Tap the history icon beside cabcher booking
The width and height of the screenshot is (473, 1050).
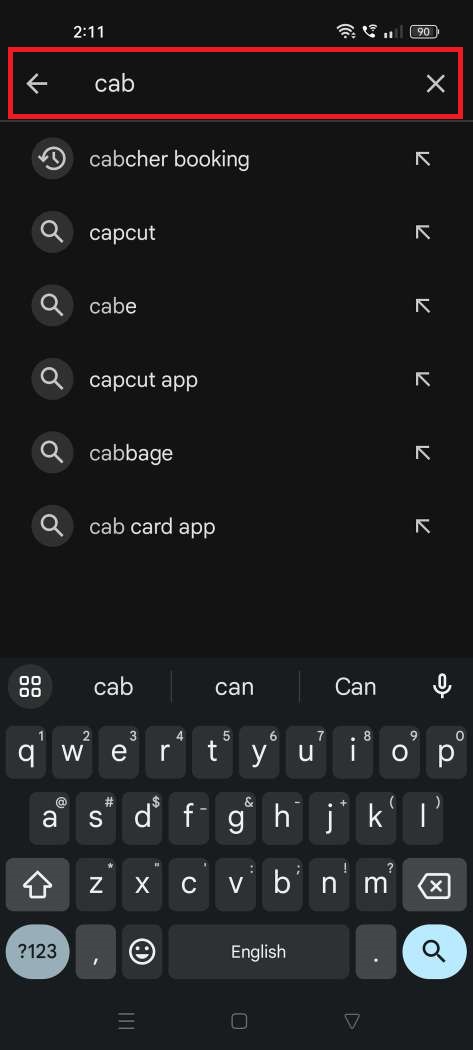pyautogui.click(x=52, y=159)
